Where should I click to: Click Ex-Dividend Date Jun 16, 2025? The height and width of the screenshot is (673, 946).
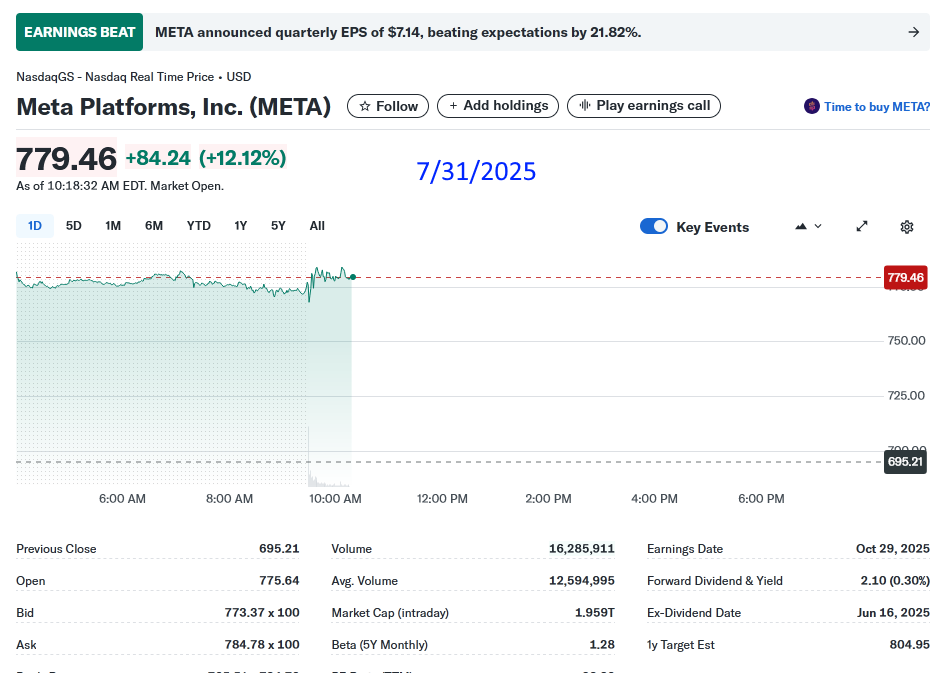(x=893, y=613)
